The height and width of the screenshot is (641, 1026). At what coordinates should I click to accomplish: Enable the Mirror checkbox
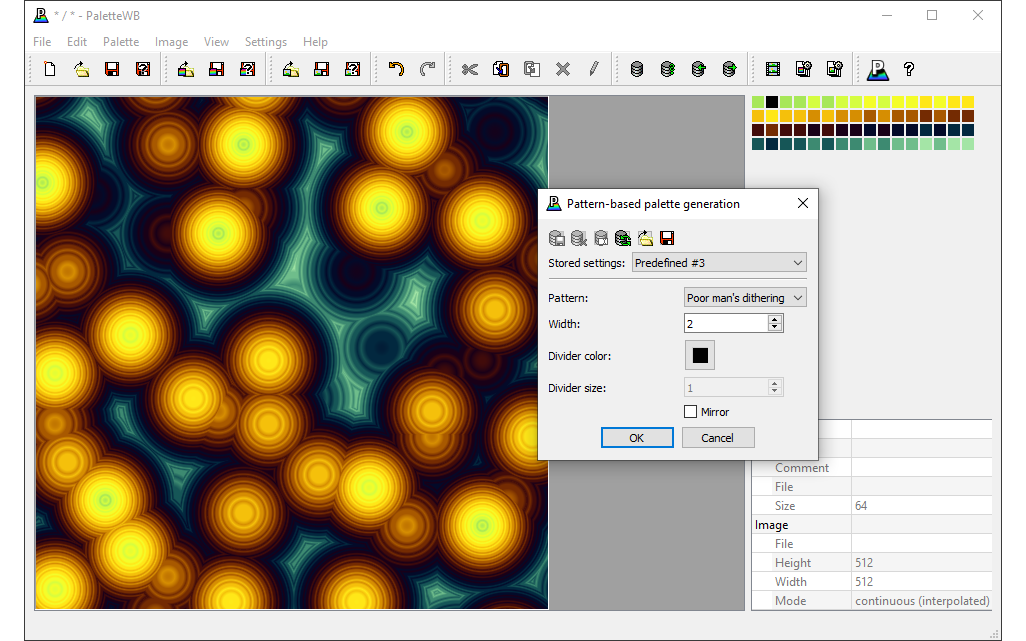point(690,412)
